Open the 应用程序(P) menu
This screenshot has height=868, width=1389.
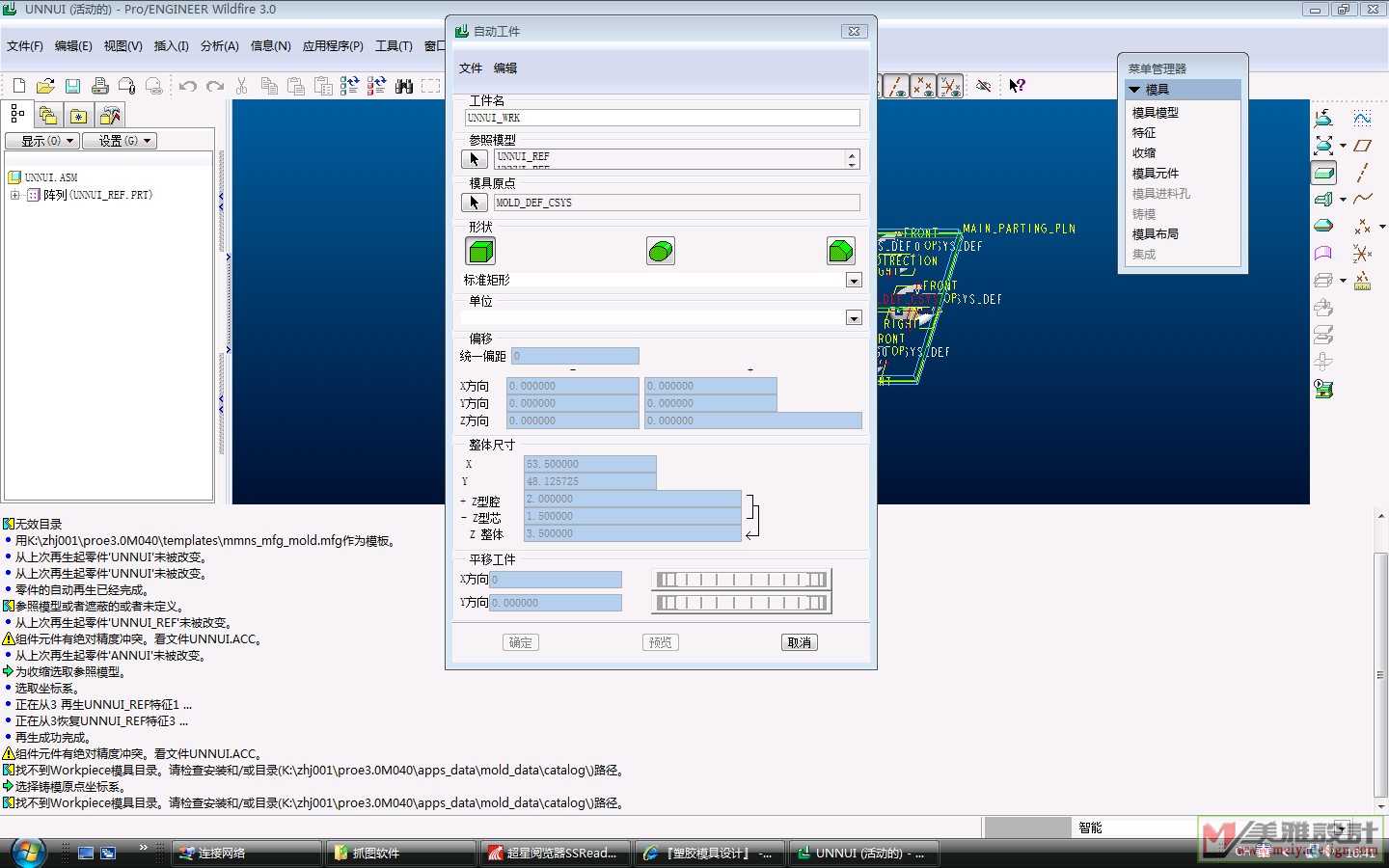click(333, 46)
